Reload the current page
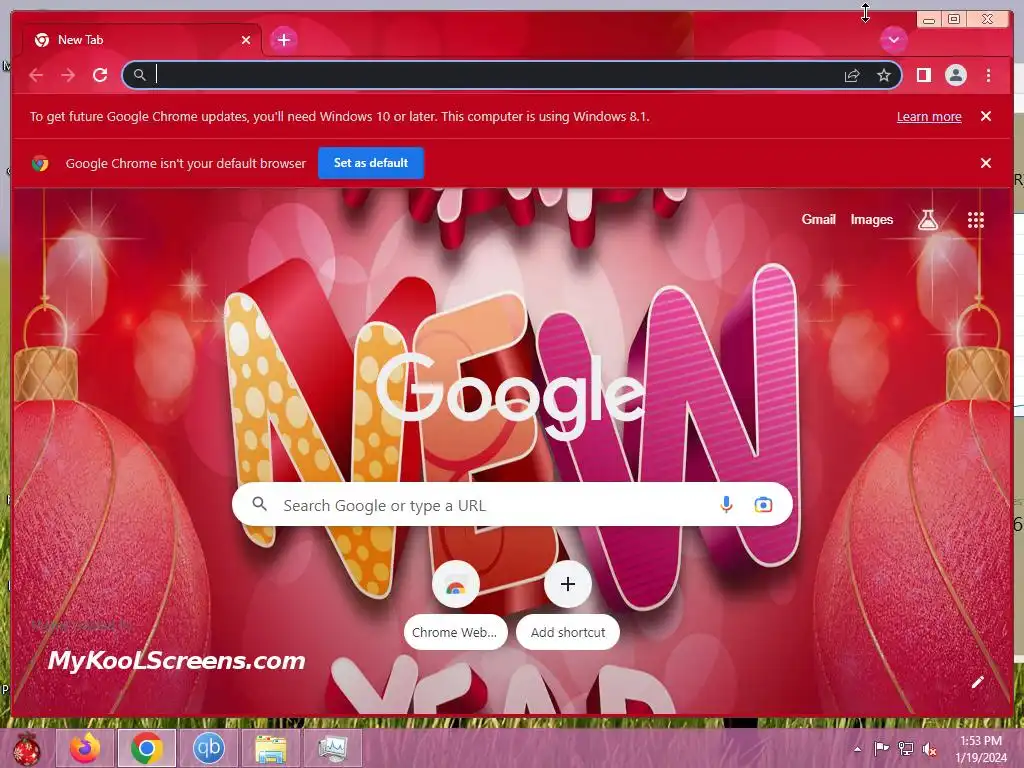The height and width of the screenshot is (768, 1024). coord(100,75)
